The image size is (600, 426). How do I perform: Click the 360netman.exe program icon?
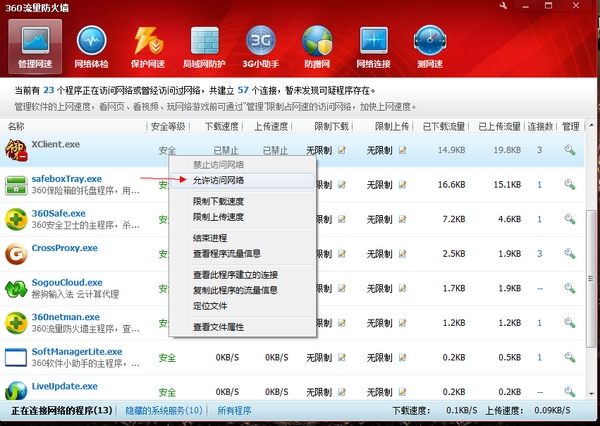point(16,323)
